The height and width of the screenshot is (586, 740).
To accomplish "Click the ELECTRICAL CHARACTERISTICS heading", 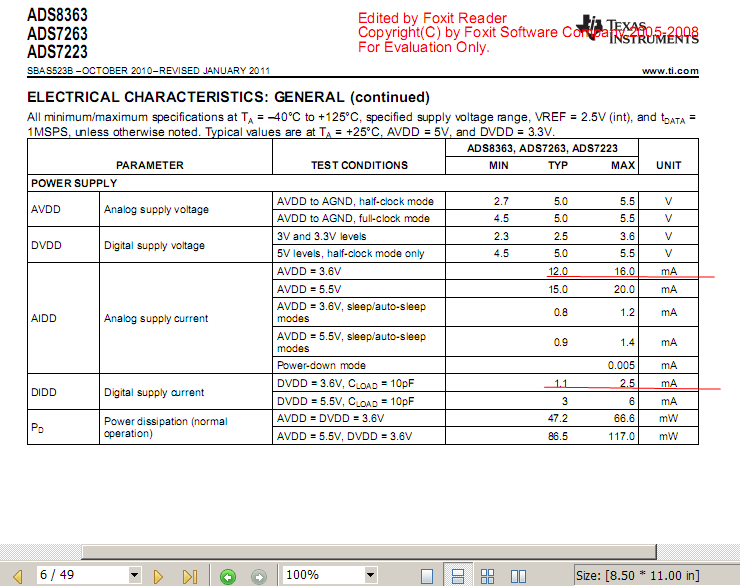I will pos(228,97).
